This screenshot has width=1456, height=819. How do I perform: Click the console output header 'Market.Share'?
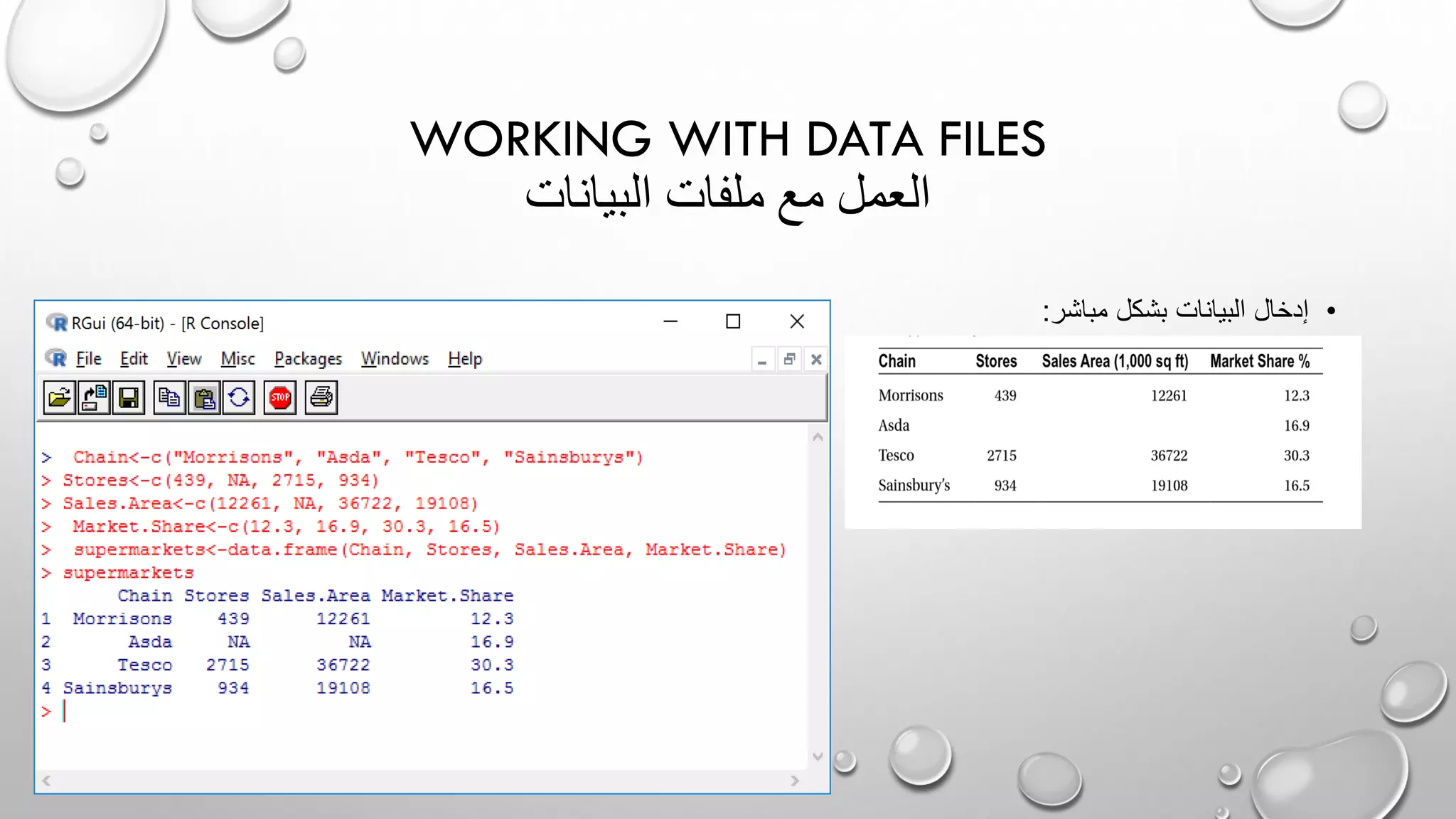coord(447,596)
